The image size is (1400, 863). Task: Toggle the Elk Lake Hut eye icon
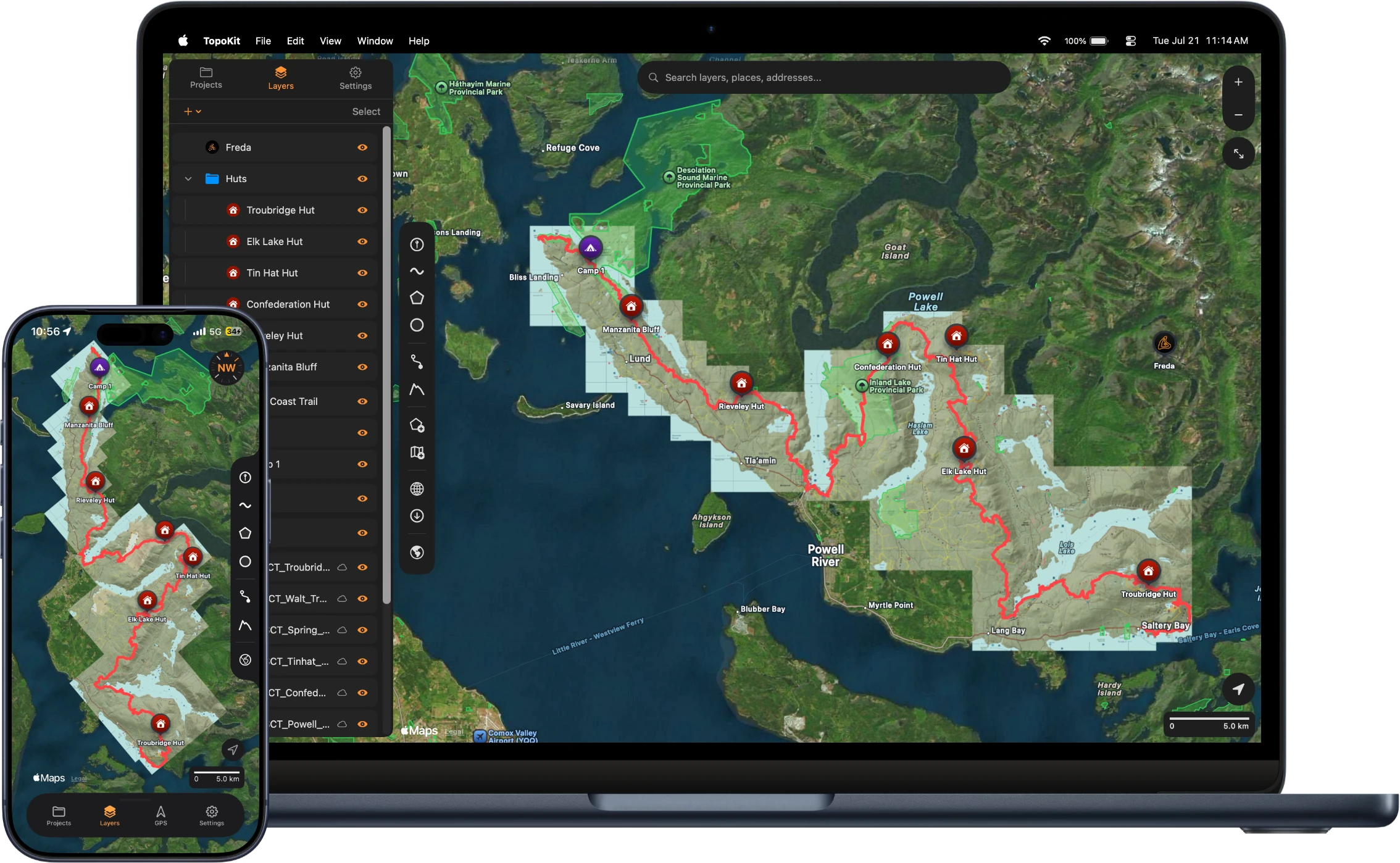point(362,242)
